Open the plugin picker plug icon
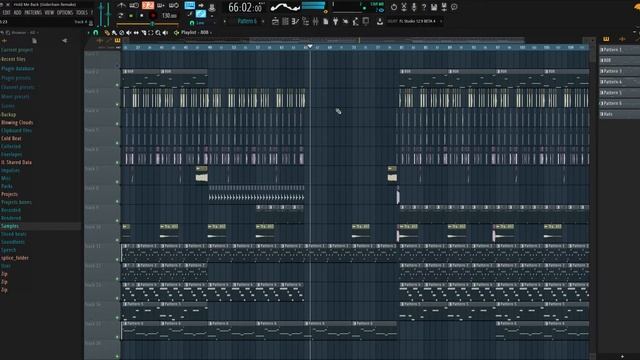 click(x=335, y=21)
